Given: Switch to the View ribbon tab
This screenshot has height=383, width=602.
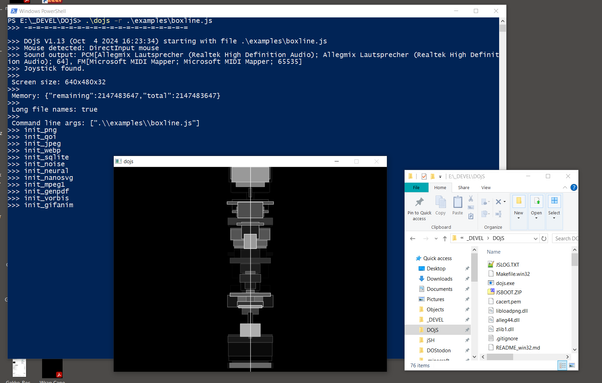Looking at the screenshot, I should click(x=486, y=188).
